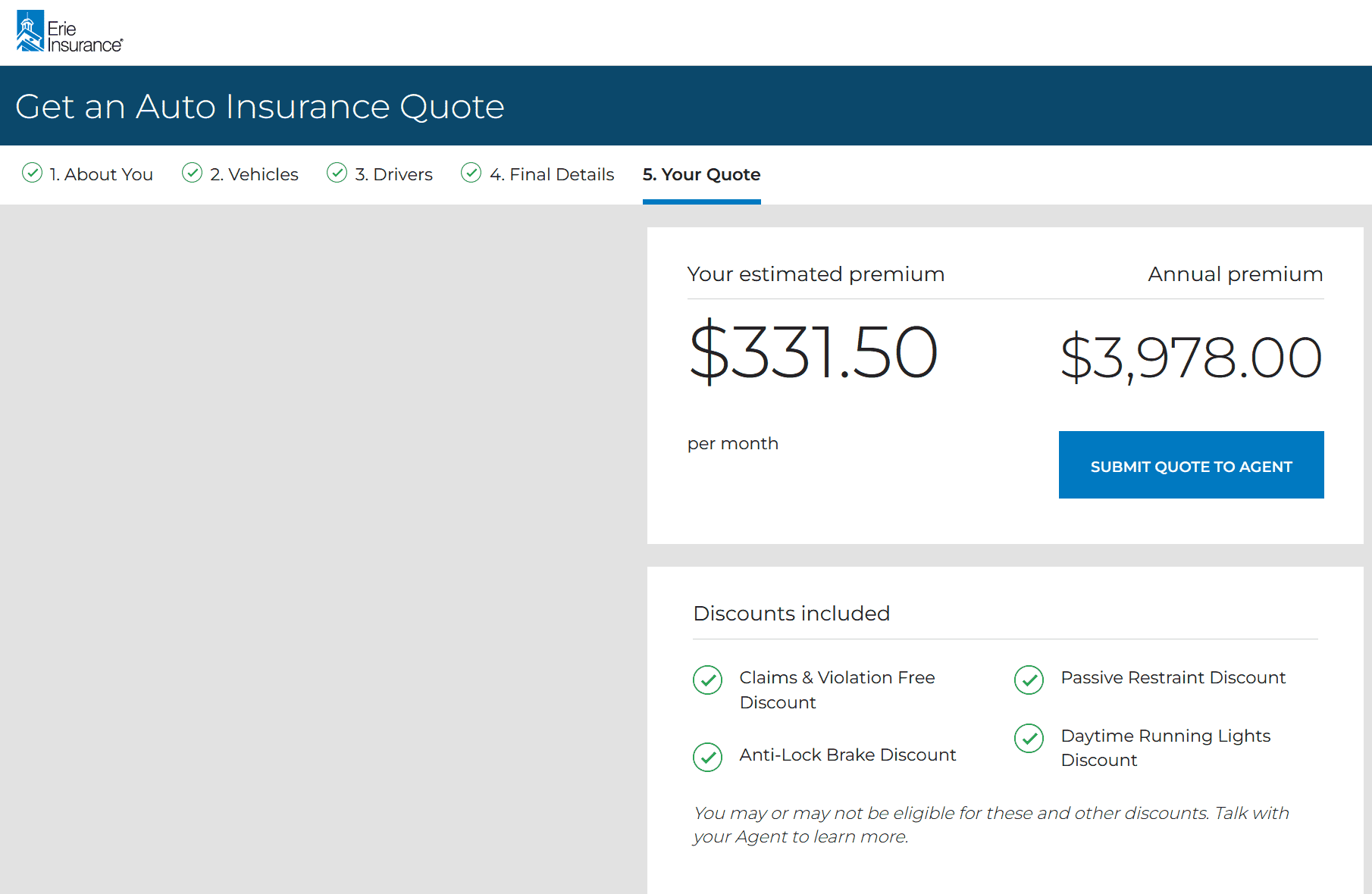This screenshot has width=1372, height=894.
Task: Click the About You step checkmark icon
Action: pos(32,173)
